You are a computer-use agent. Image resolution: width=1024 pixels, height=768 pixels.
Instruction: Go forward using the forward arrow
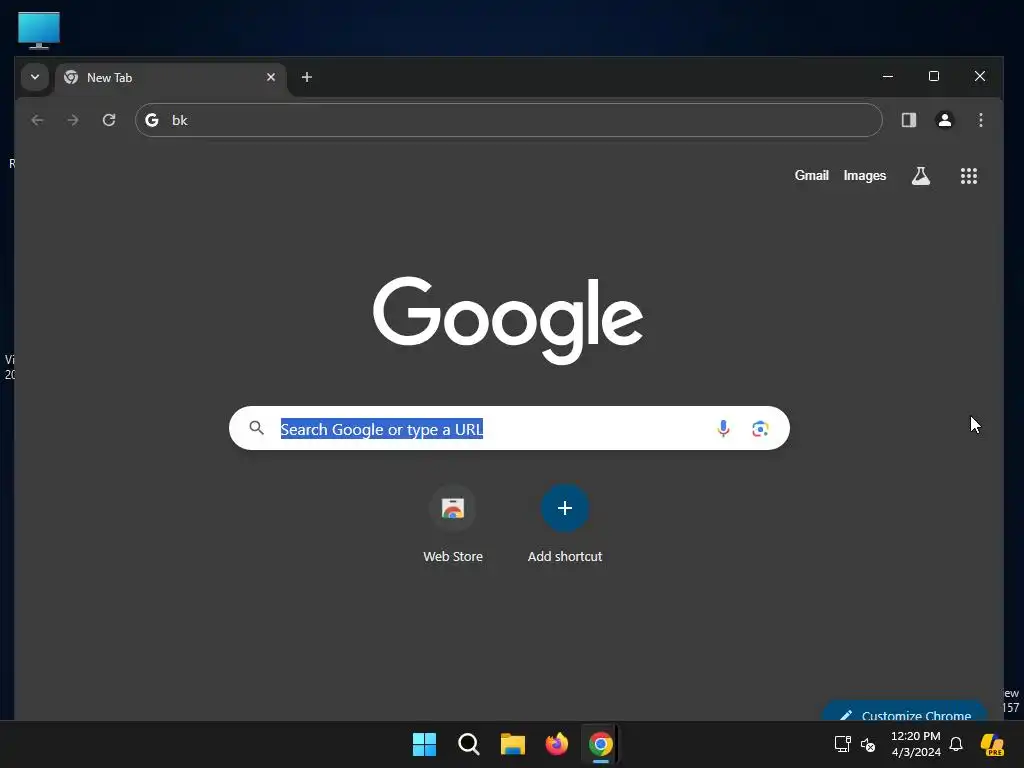[73, 120]
